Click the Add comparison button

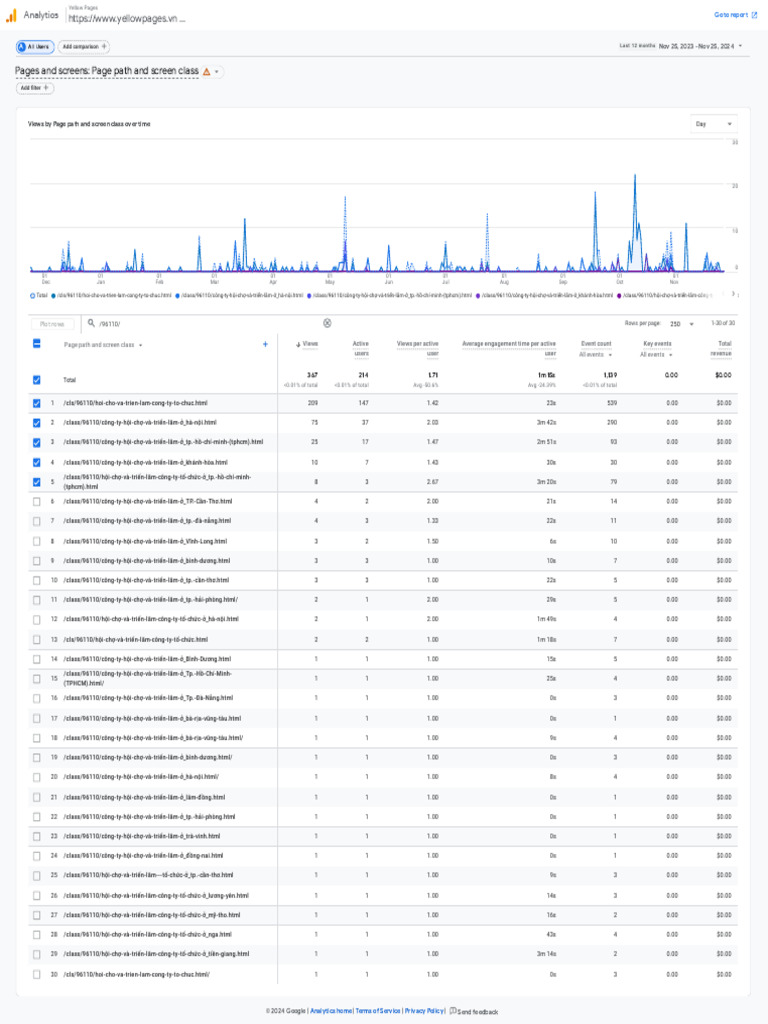coord(84,46)
